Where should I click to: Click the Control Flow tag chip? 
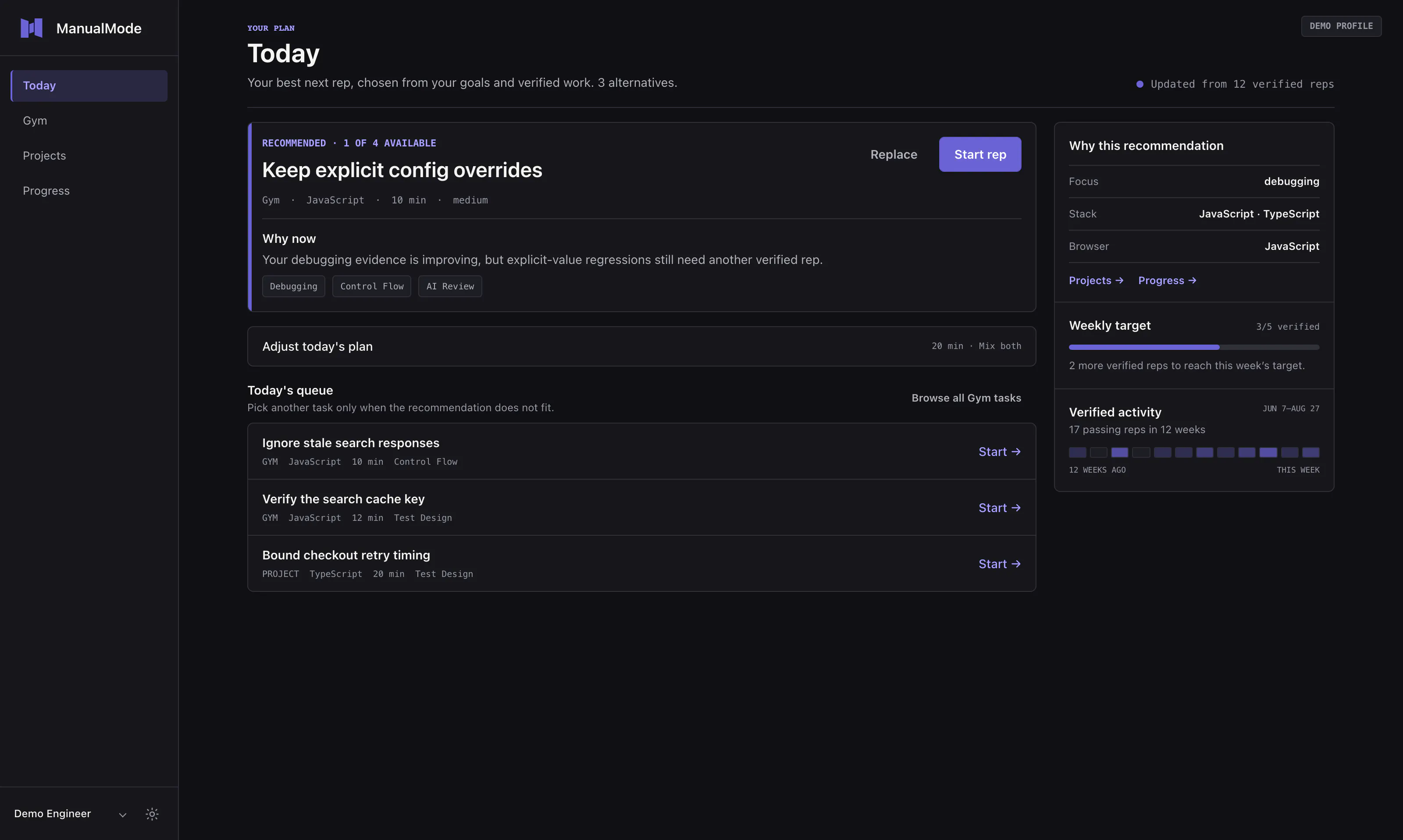pyautogui.click(x=372, y=286)
